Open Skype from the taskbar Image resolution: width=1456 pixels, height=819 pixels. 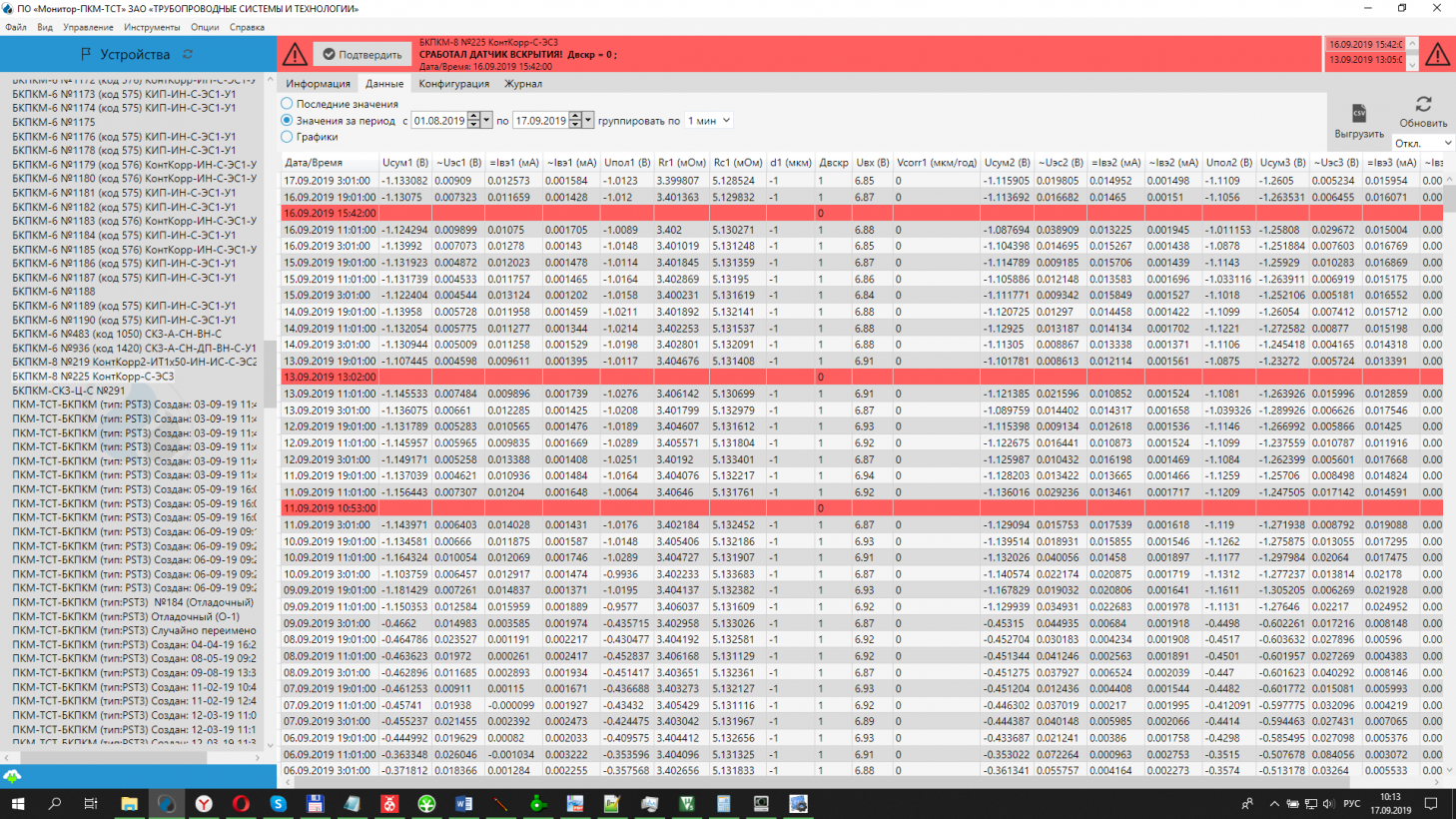click(278, 804)
